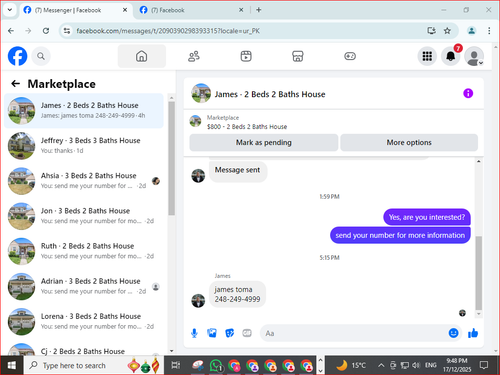The image size is (500, 375).
Task: Go to Facebook Home icon
Action: [x=142, y=56]
